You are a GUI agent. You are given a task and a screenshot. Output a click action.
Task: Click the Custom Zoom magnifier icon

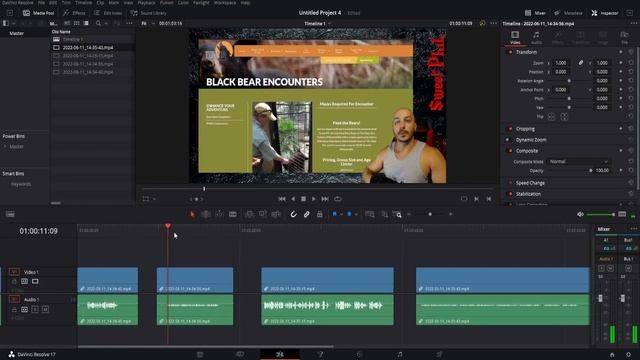(x=397, y=214)
